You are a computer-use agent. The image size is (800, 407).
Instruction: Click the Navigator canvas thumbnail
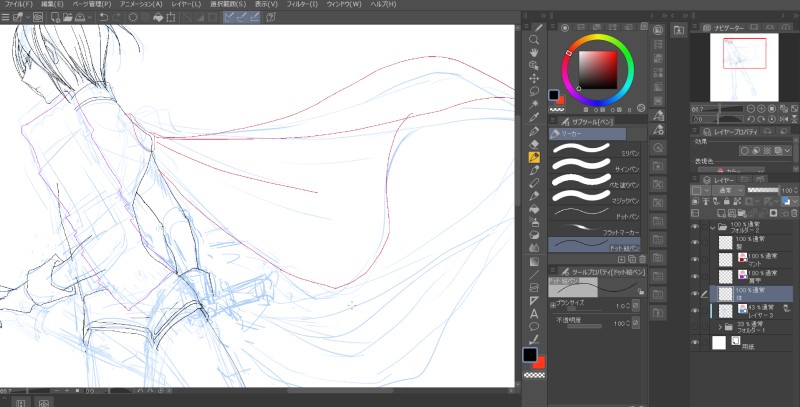pos(744,67)
